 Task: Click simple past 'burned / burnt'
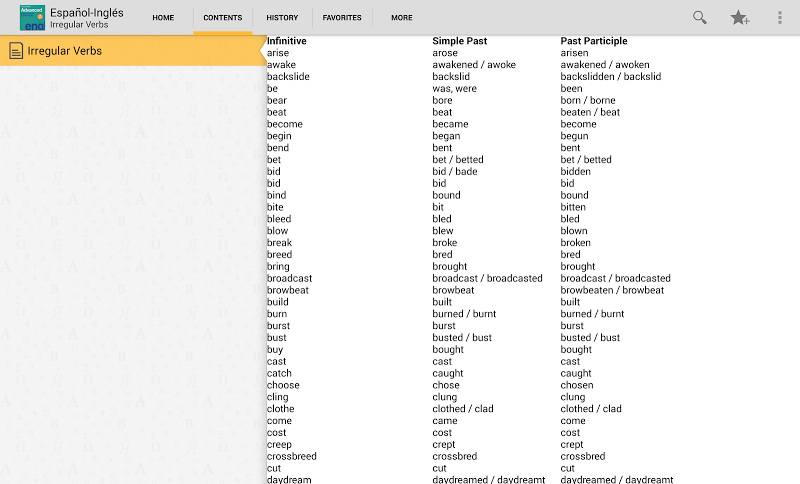click(464, 314)
